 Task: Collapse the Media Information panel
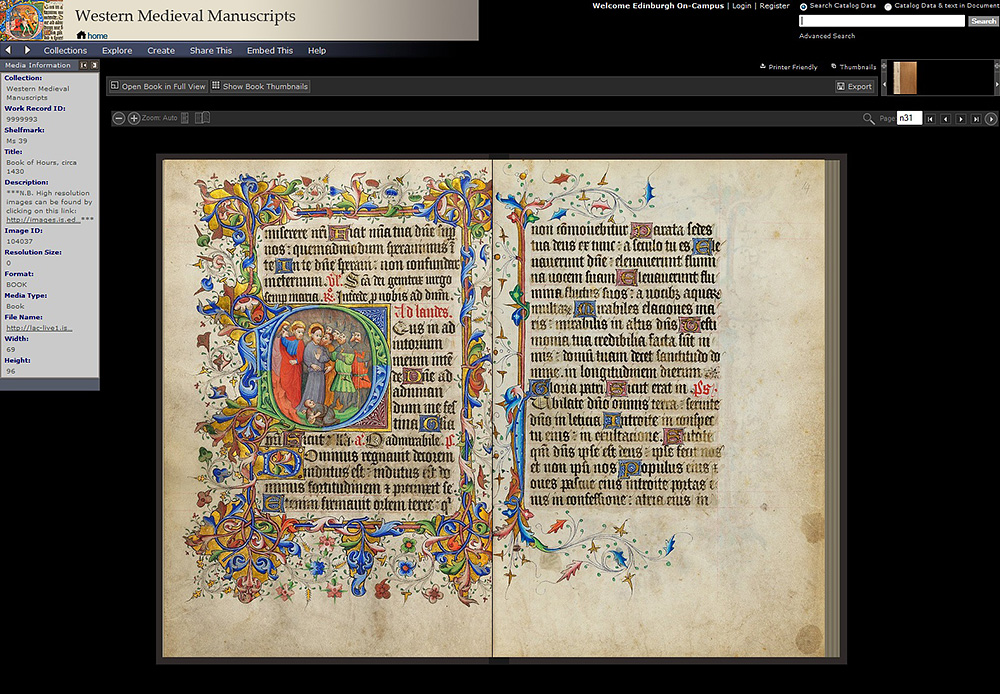point(84,65)
